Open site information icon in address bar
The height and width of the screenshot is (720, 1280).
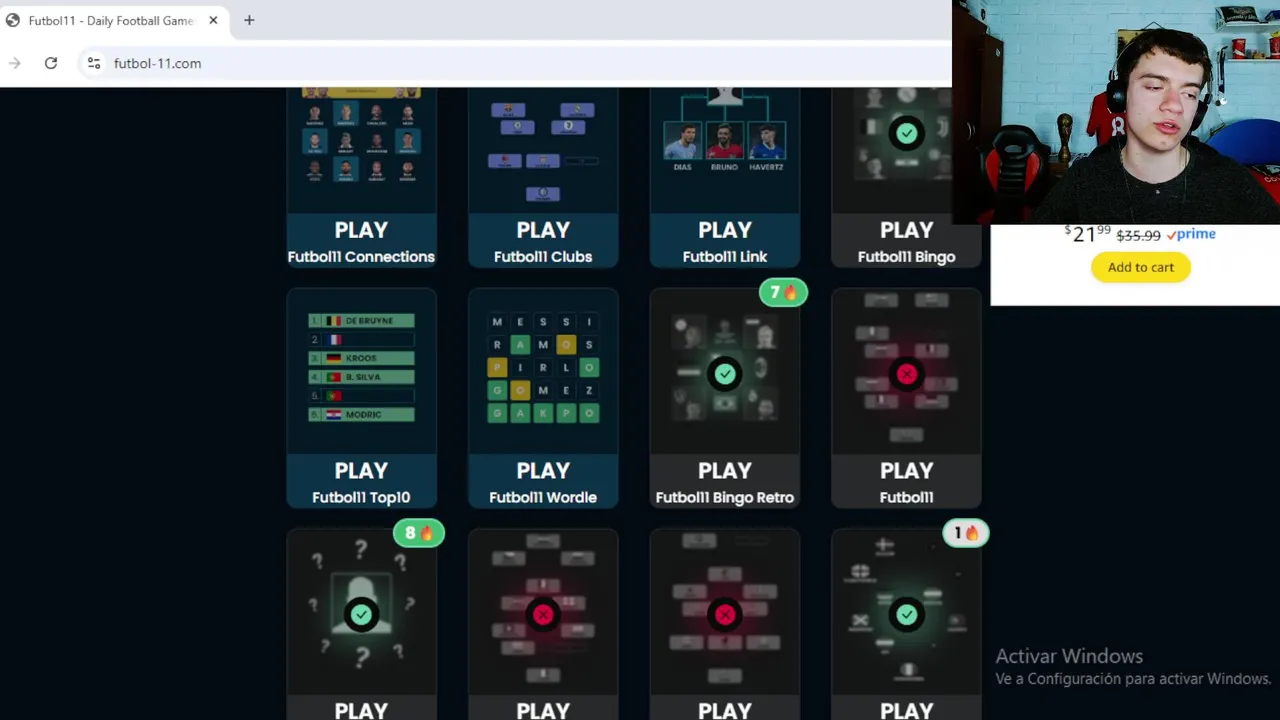[93, 63]
